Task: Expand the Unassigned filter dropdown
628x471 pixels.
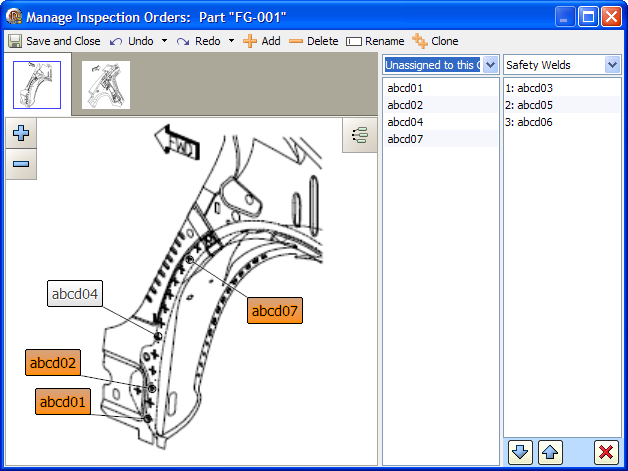Action: pyautogui.click(x=490, y=65)
